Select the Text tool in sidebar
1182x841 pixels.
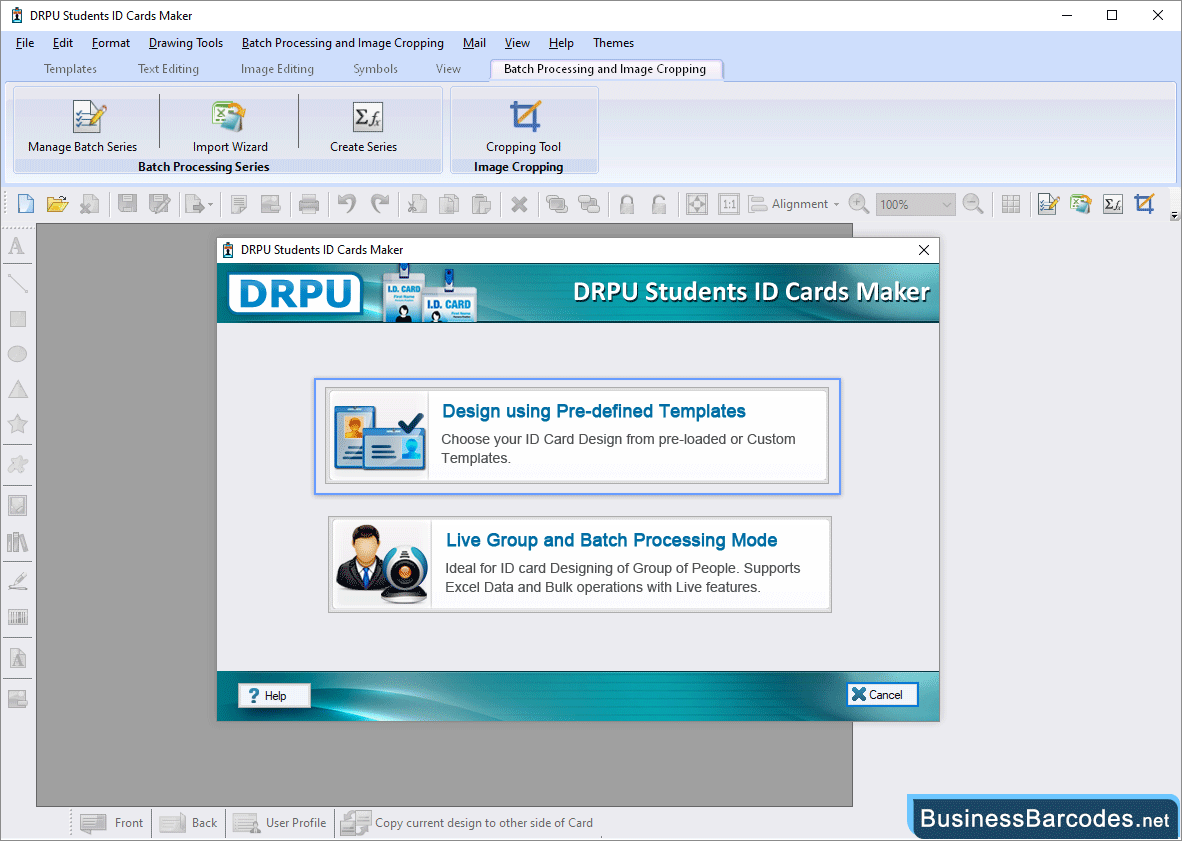[17, 246]
